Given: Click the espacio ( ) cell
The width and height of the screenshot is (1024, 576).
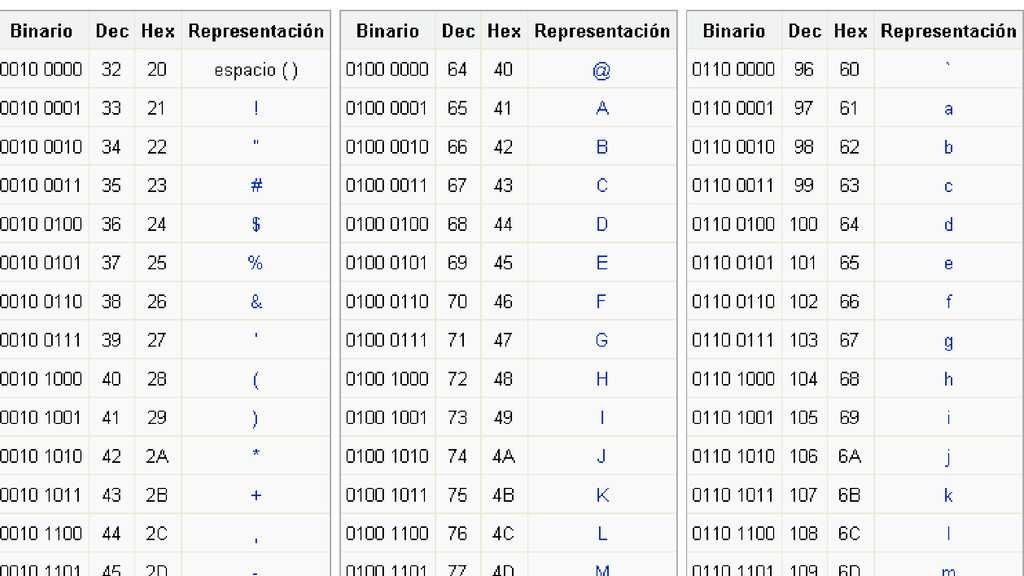Looking at the screenshot, I should tap(256, 69).
